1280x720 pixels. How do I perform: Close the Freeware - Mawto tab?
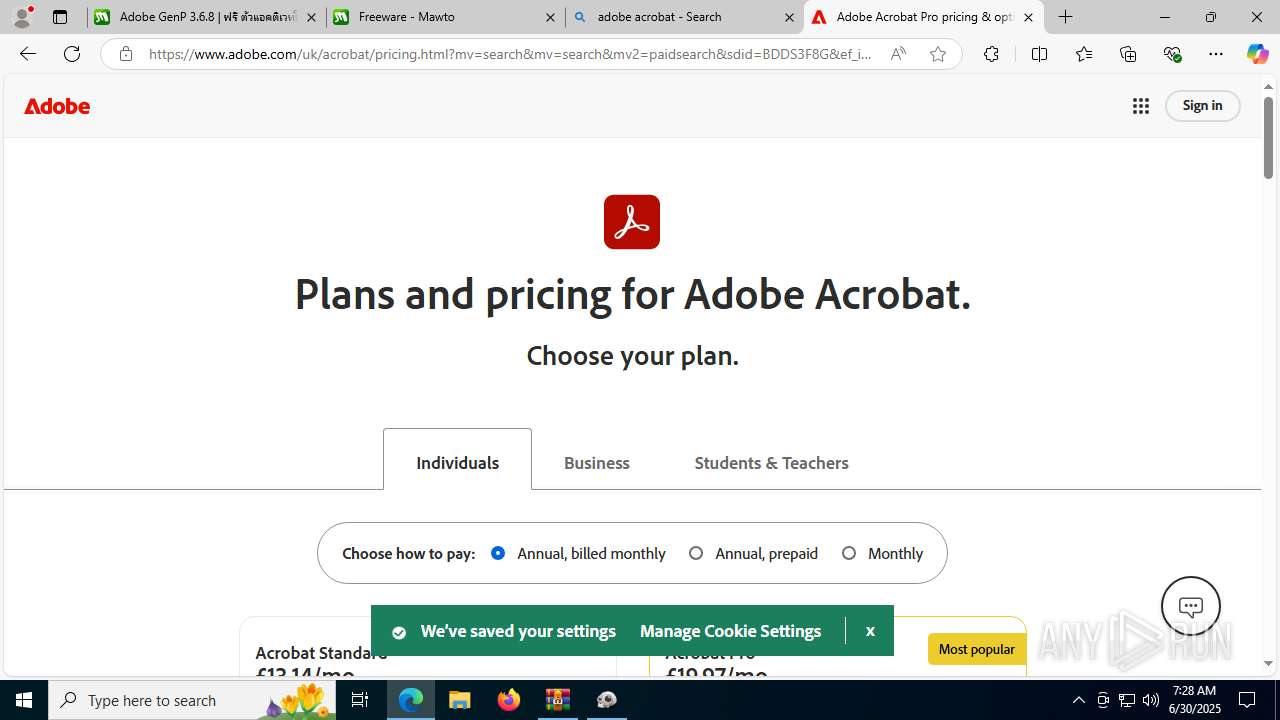tap(551, 17)
